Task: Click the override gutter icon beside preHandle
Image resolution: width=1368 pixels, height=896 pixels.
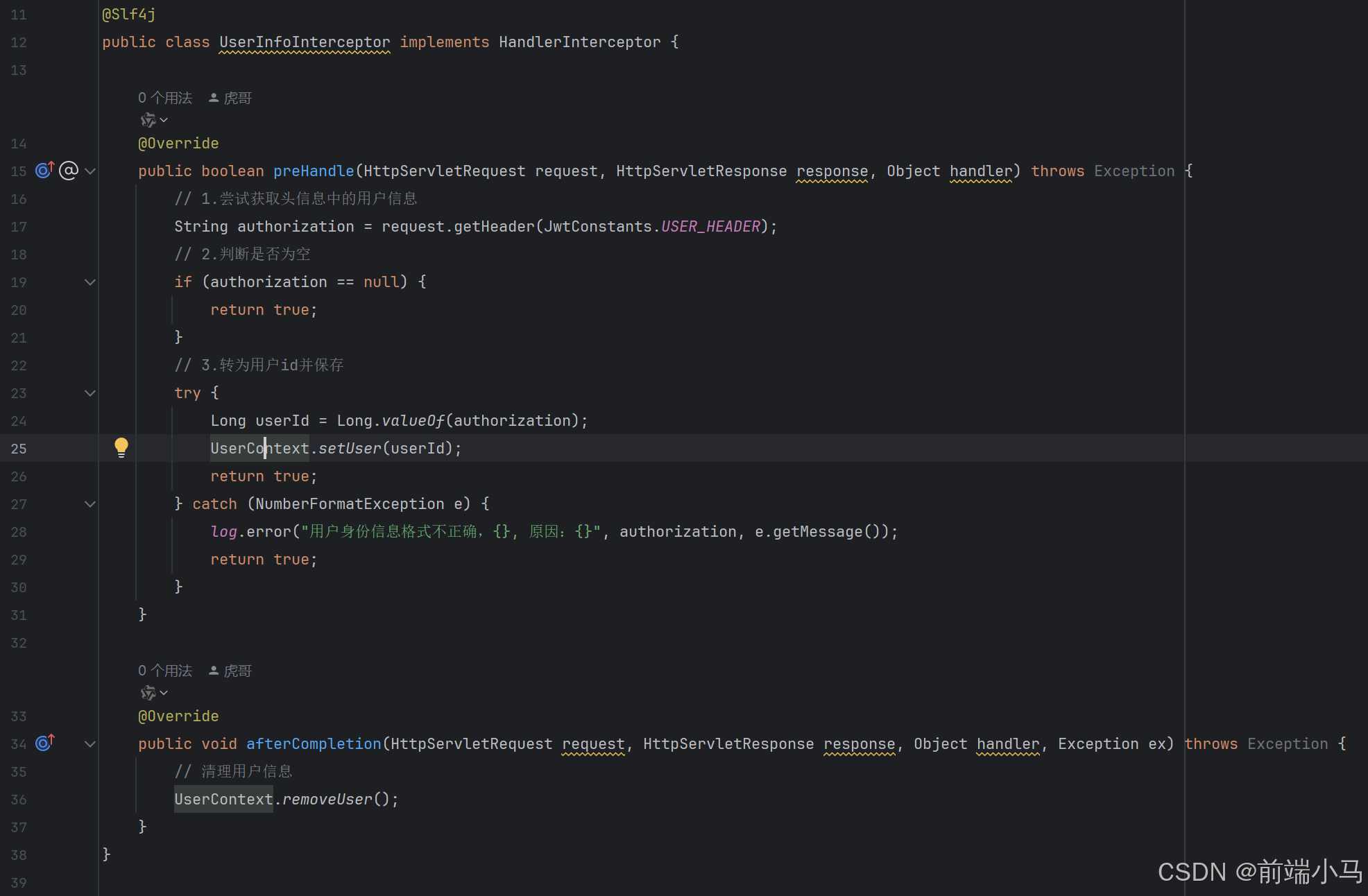Action: [x=44, y=170]
